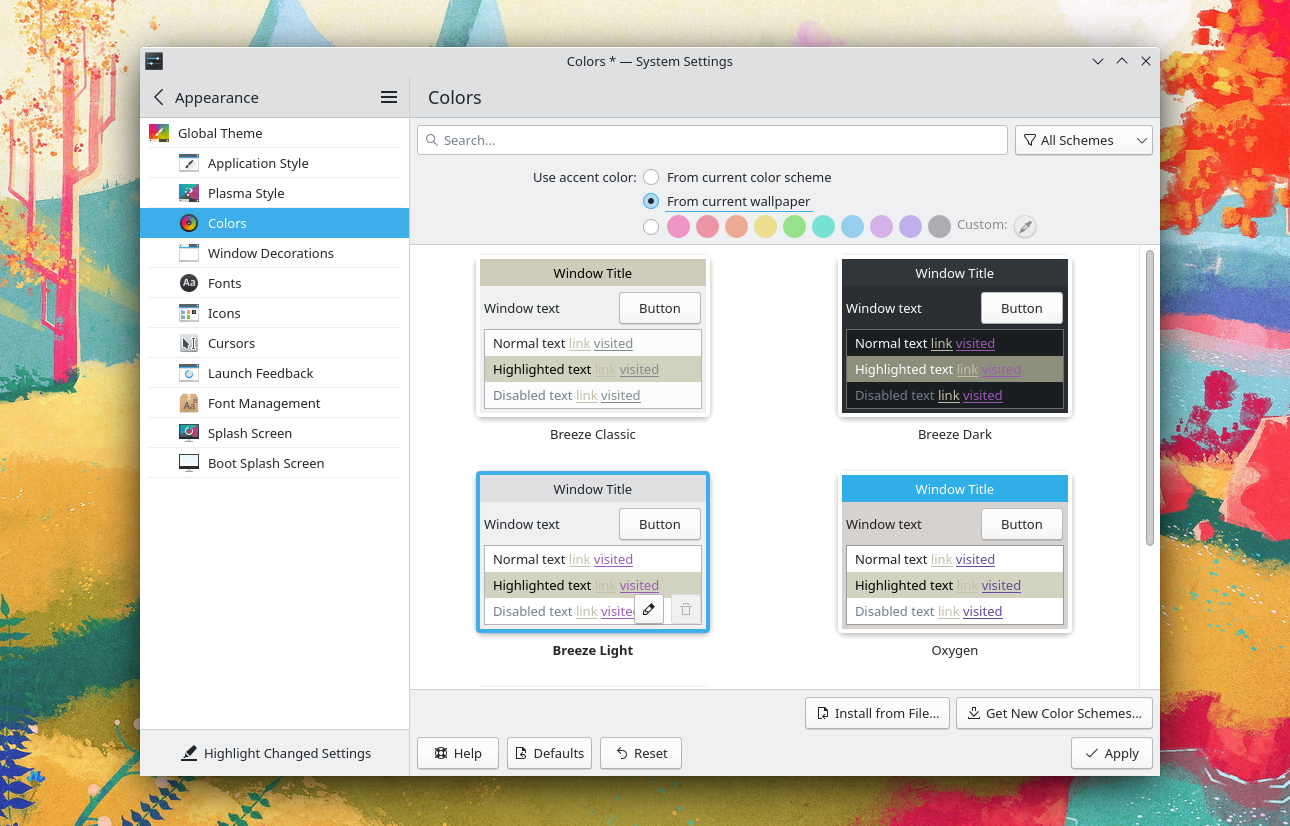Select accent color from current color scheme
The height and width of the screenshot is (826, 1290).
651,177
